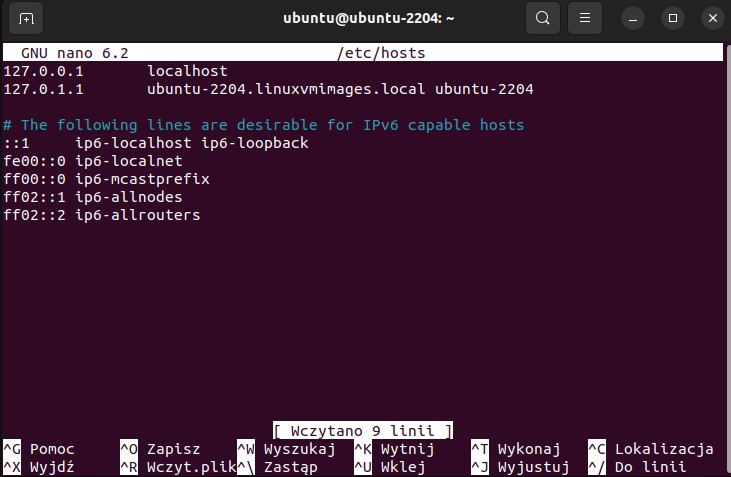Minimize the terminal window
The image size is (731, 477).
tap(633, 19)
